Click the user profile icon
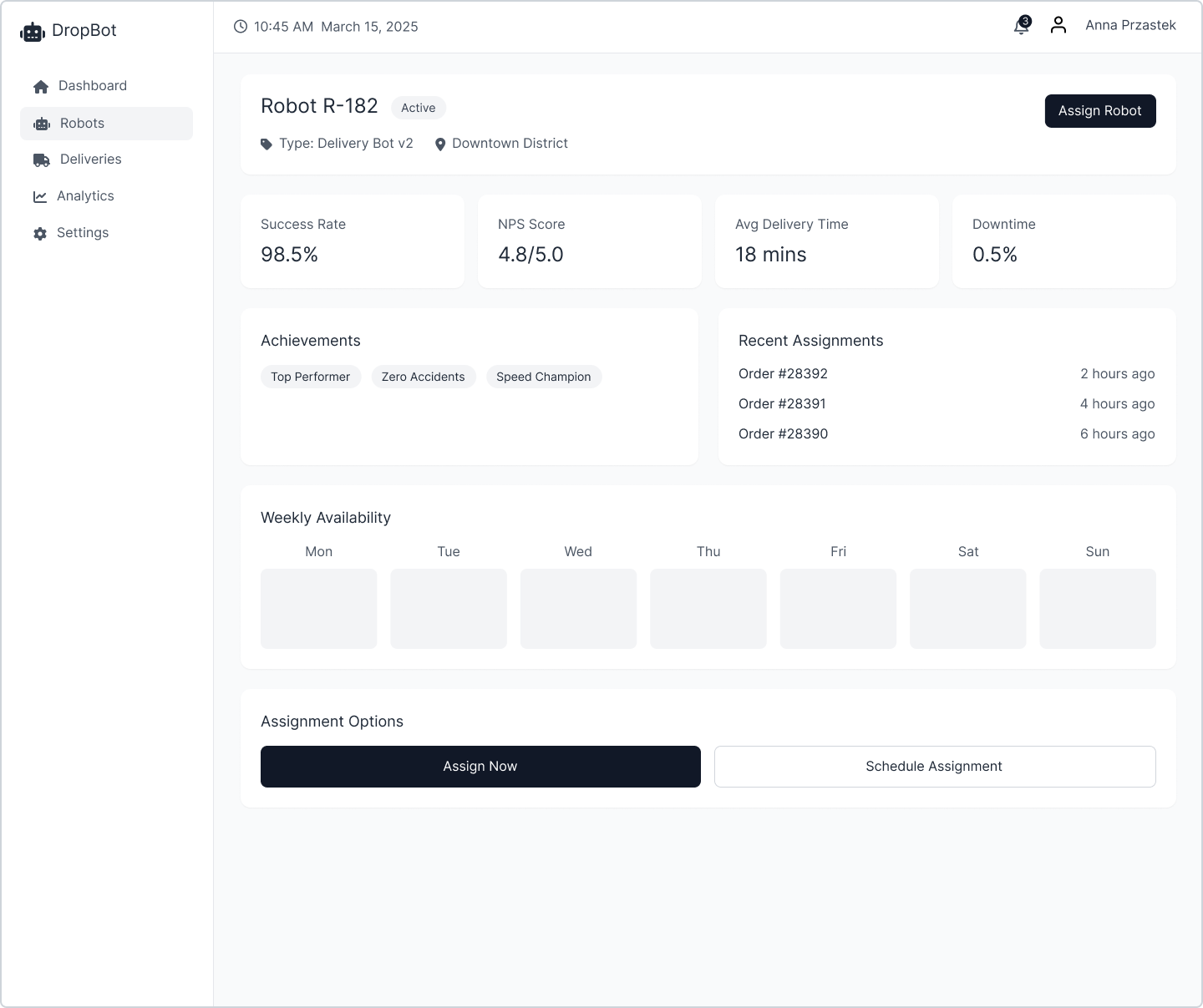The image size is (1203, 1008). coord(1058,25)
